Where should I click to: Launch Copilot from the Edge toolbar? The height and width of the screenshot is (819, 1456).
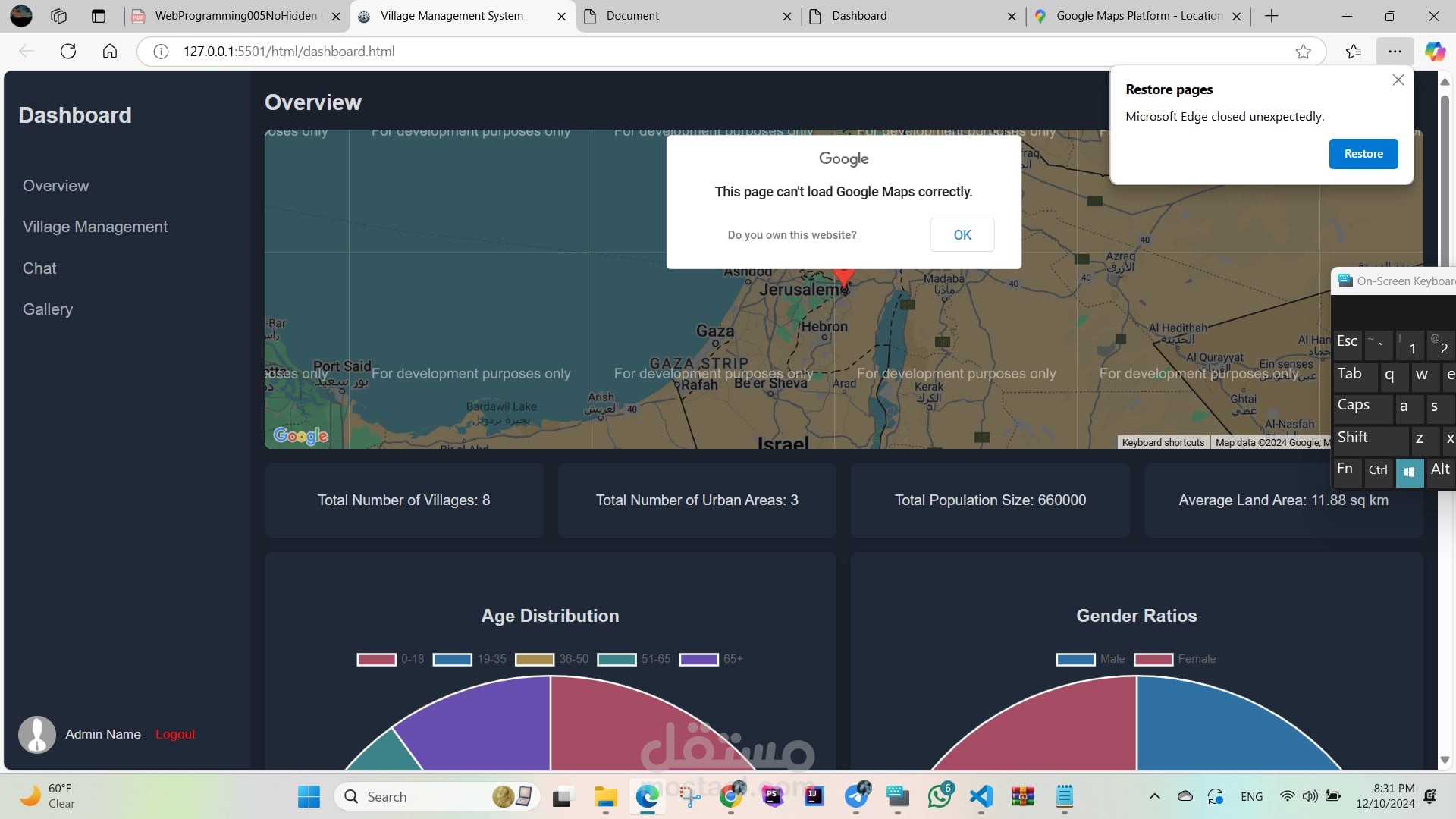coord(1435,52)
